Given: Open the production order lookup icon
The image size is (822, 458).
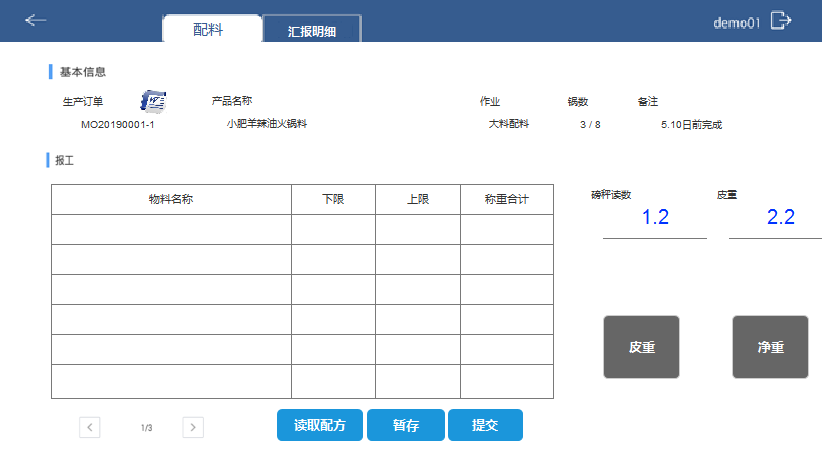Looking at the screenshot, I should (153, 101).
